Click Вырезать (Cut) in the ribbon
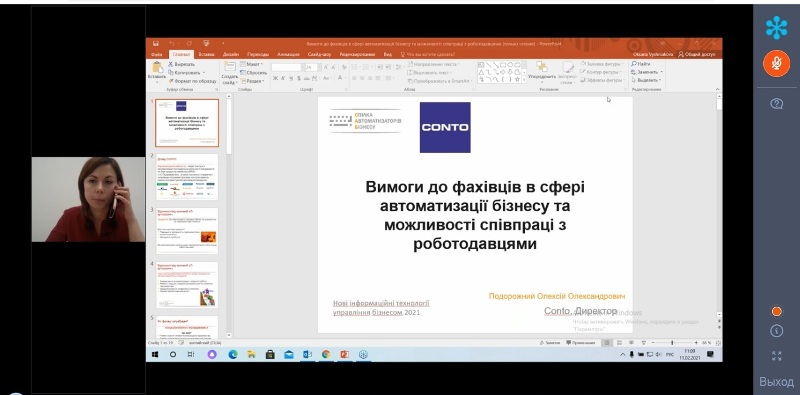Viewport: 800px width, 395px height. click(x=182, y=64)
